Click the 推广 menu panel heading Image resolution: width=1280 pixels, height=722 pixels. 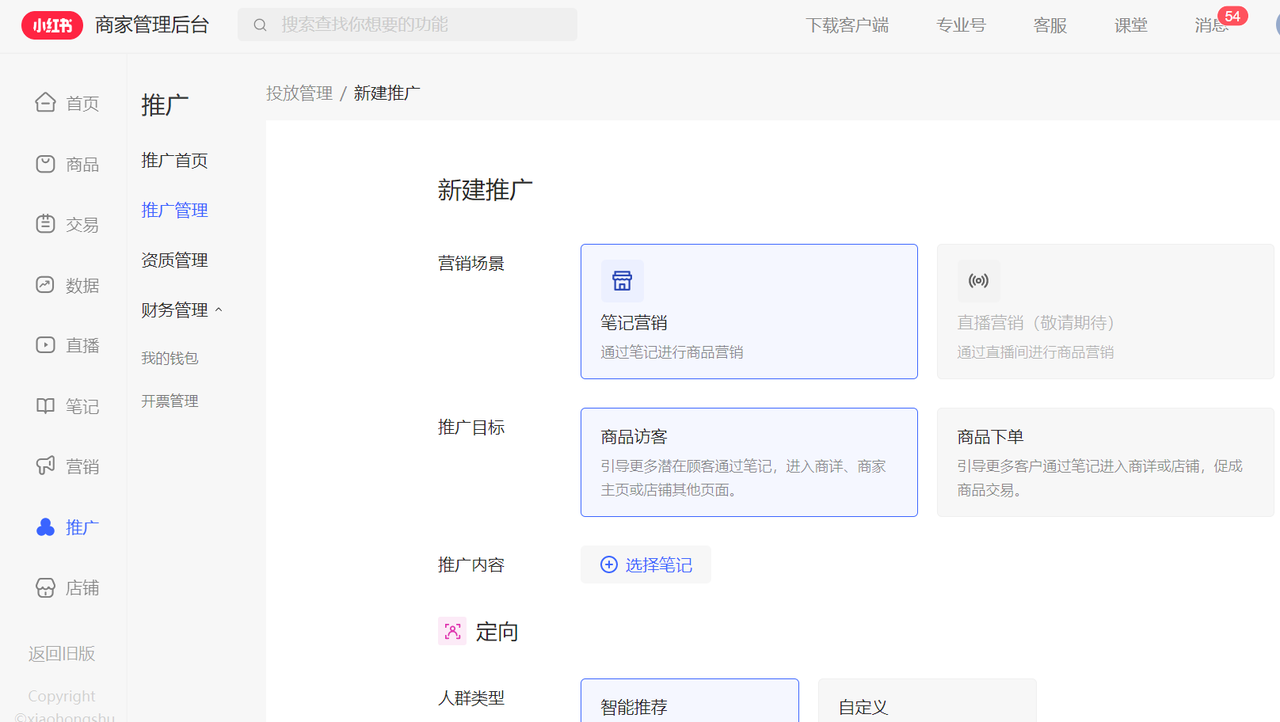(165, 105)
